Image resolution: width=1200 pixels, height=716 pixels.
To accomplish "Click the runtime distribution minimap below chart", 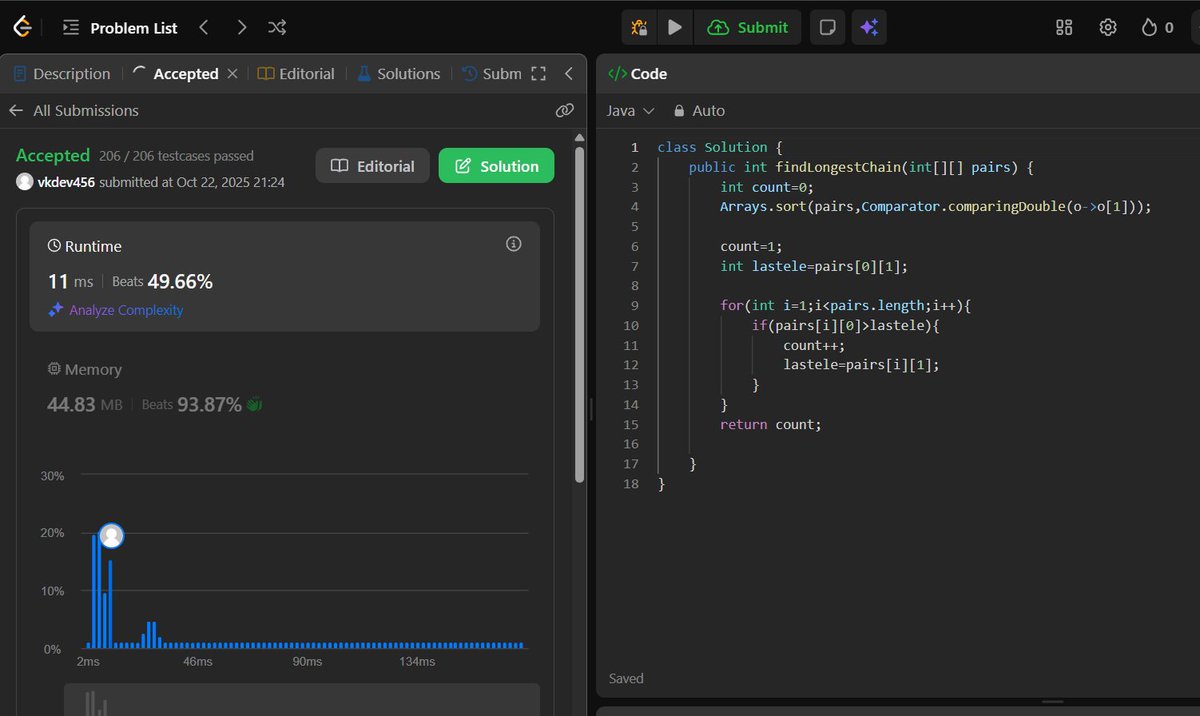I will click(302, 699).
